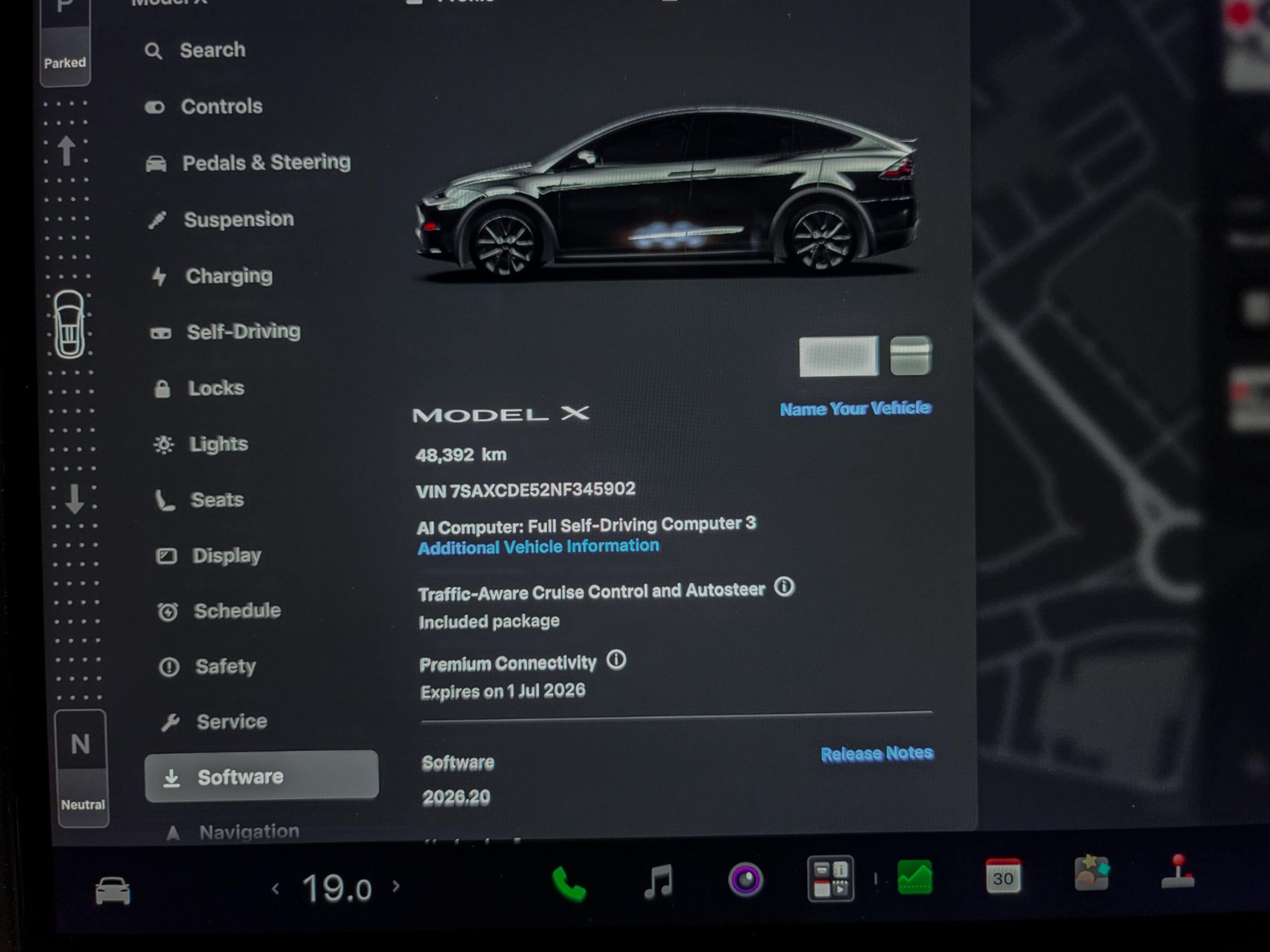Open Seats settings
Screen dimensions: 1270x952
(200, 500)
